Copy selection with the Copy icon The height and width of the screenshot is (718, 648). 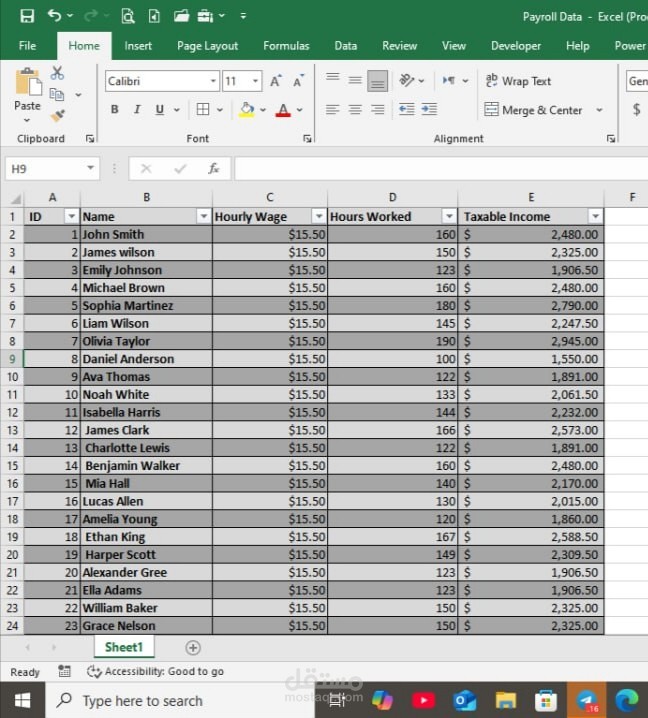click(57, 94)
